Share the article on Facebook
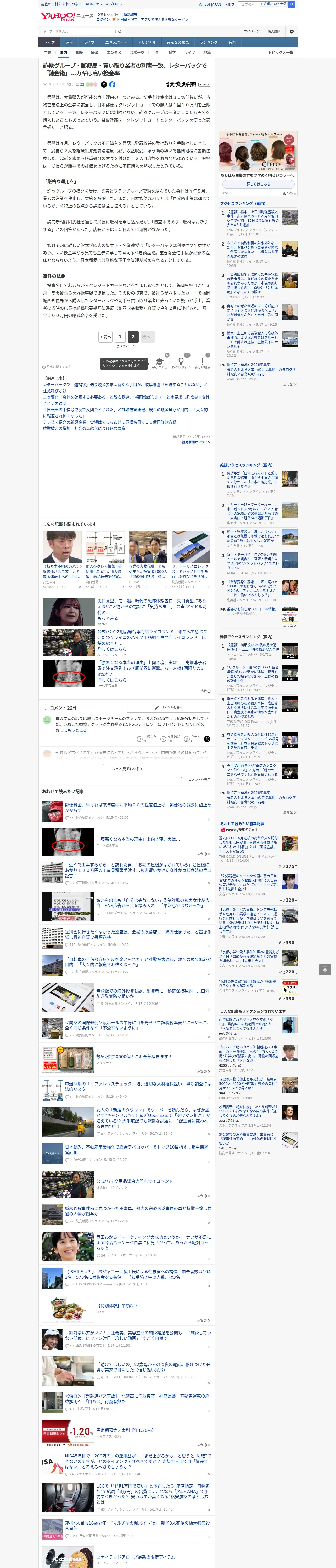 coord(112,85)
